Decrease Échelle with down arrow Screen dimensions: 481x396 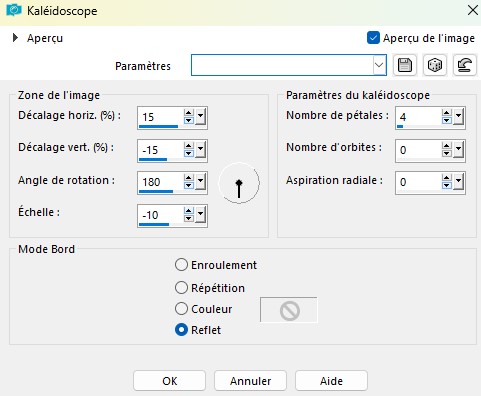[x=189, y=218]
